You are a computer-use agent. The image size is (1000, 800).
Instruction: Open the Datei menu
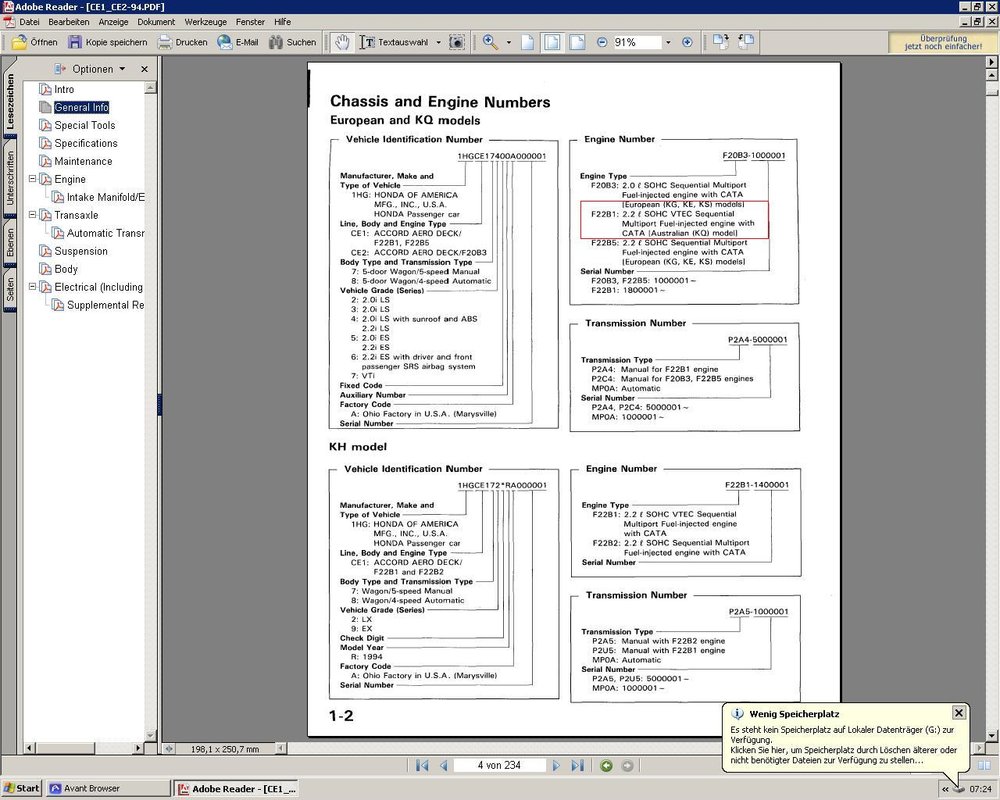(x=29, y=22)
